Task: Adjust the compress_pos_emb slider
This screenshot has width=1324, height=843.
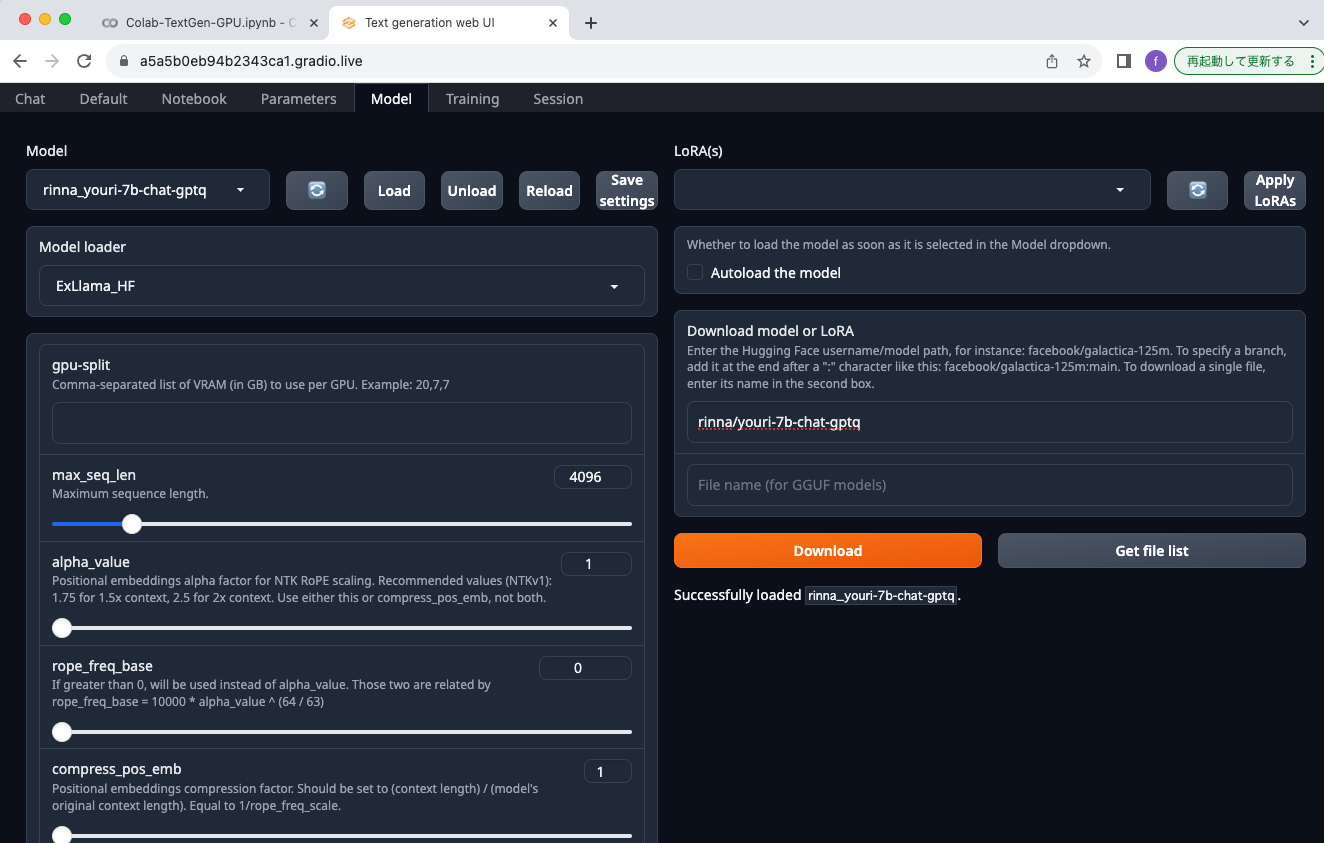Action: point(342,835)
